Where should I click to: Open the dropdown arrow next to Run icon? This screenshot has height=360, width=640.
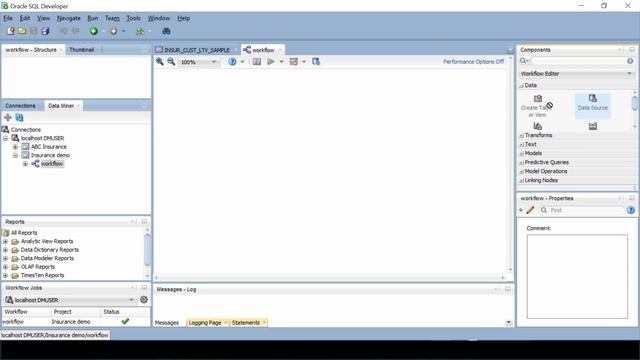click(281, 62)
